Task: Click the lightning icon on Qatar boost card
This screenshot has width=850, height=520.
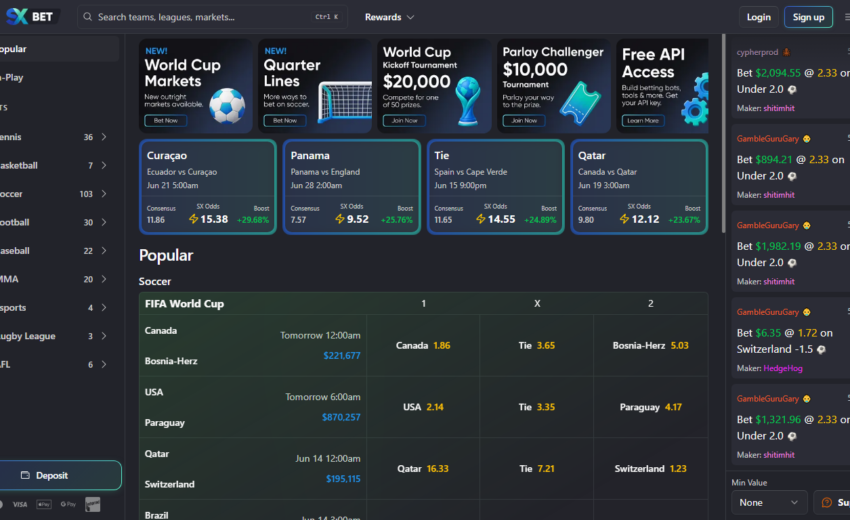Action: pos(624,219)
